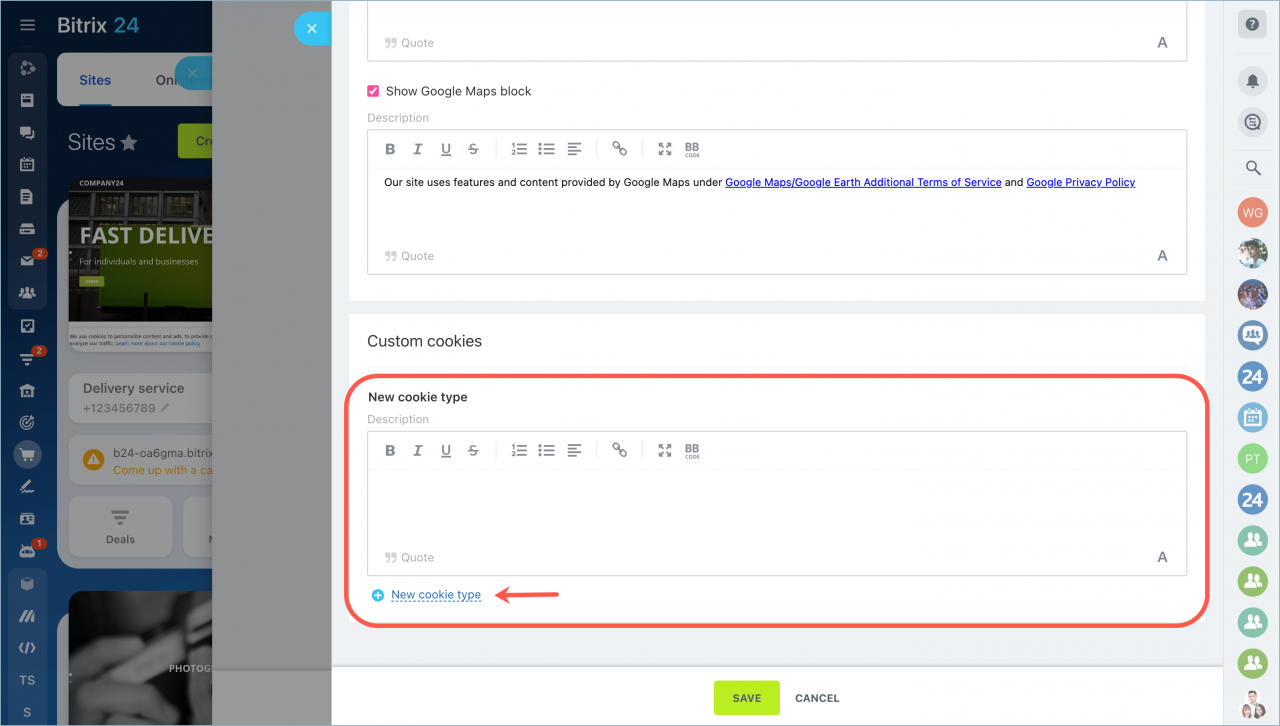Click the green SAVE button
The width and height of the screenshot is (1280, 726).
[x=747, y=698]
